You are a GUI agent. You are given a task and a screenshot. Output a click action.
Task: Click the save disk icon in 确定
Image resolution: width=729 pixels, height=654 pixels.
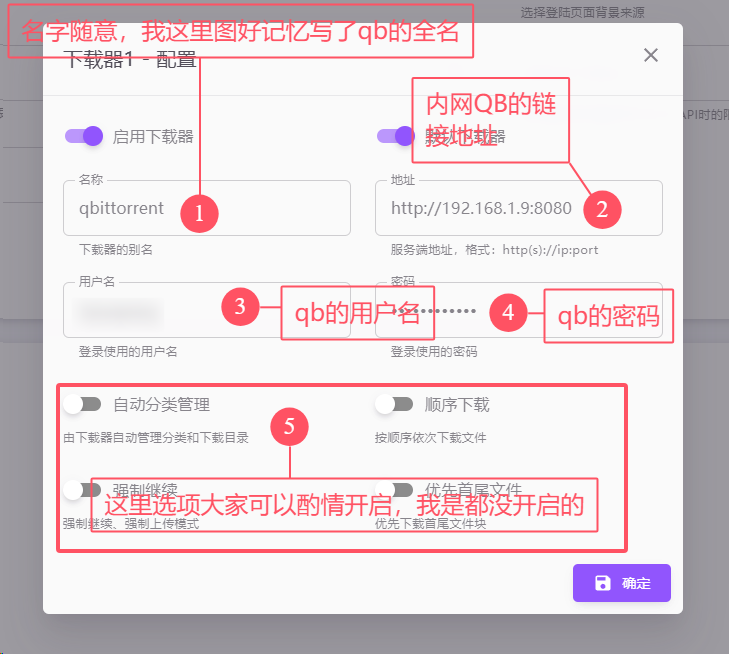point(603,583)
